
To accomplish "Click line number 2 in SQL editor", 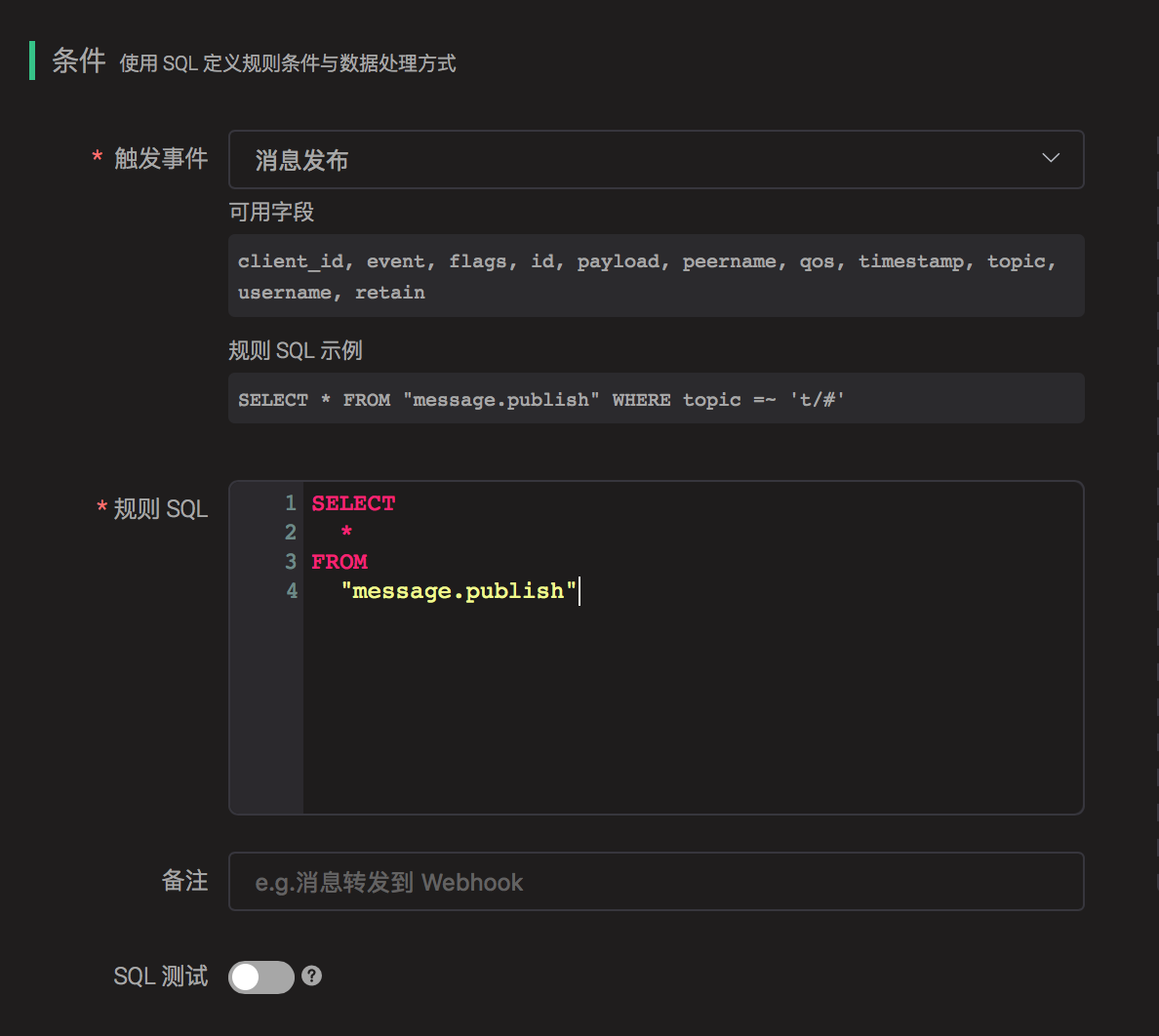I will click(x=290, y=532).
